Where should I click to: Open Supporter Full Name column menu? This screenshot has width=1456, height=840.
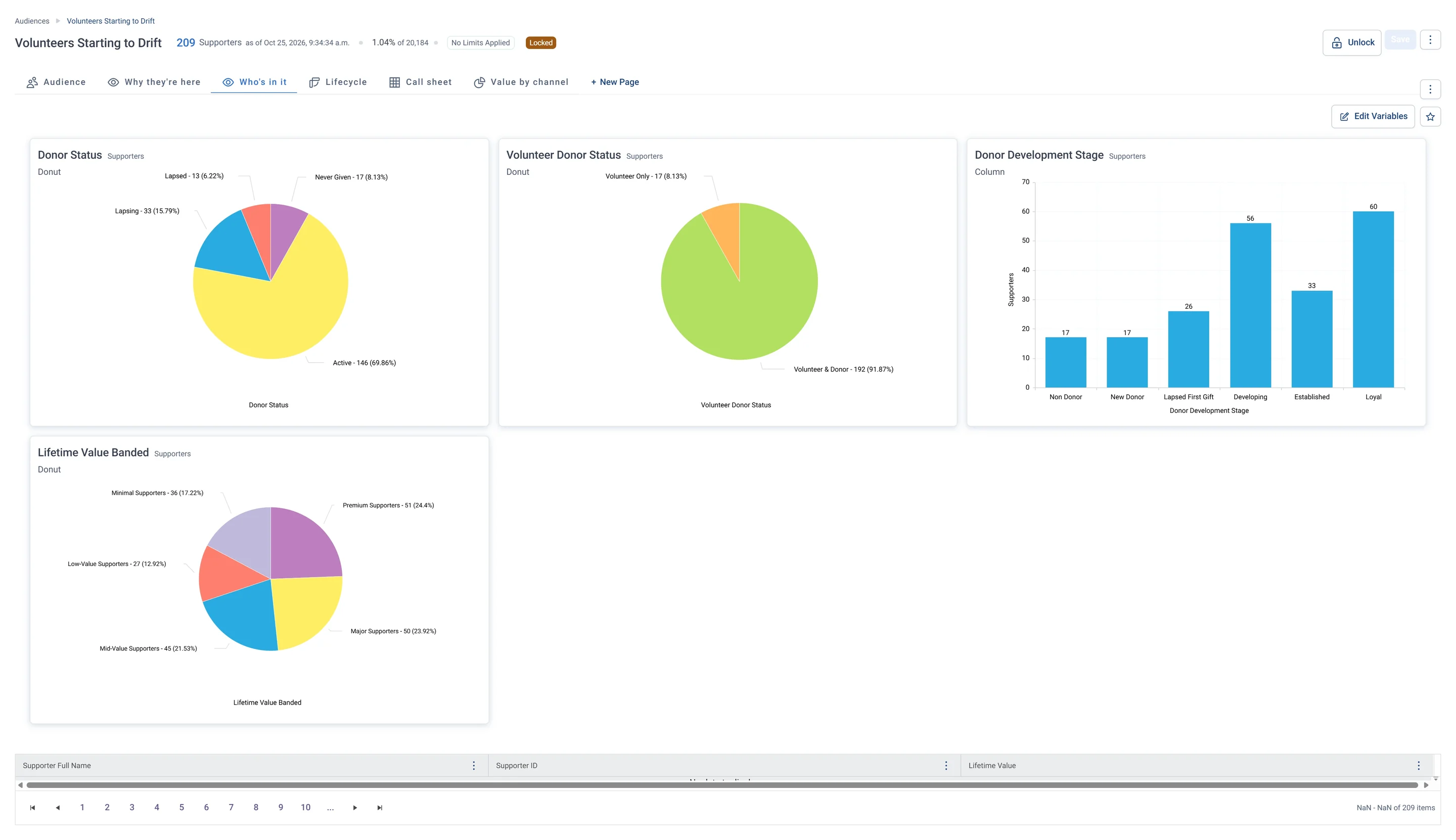click(474, 766)
